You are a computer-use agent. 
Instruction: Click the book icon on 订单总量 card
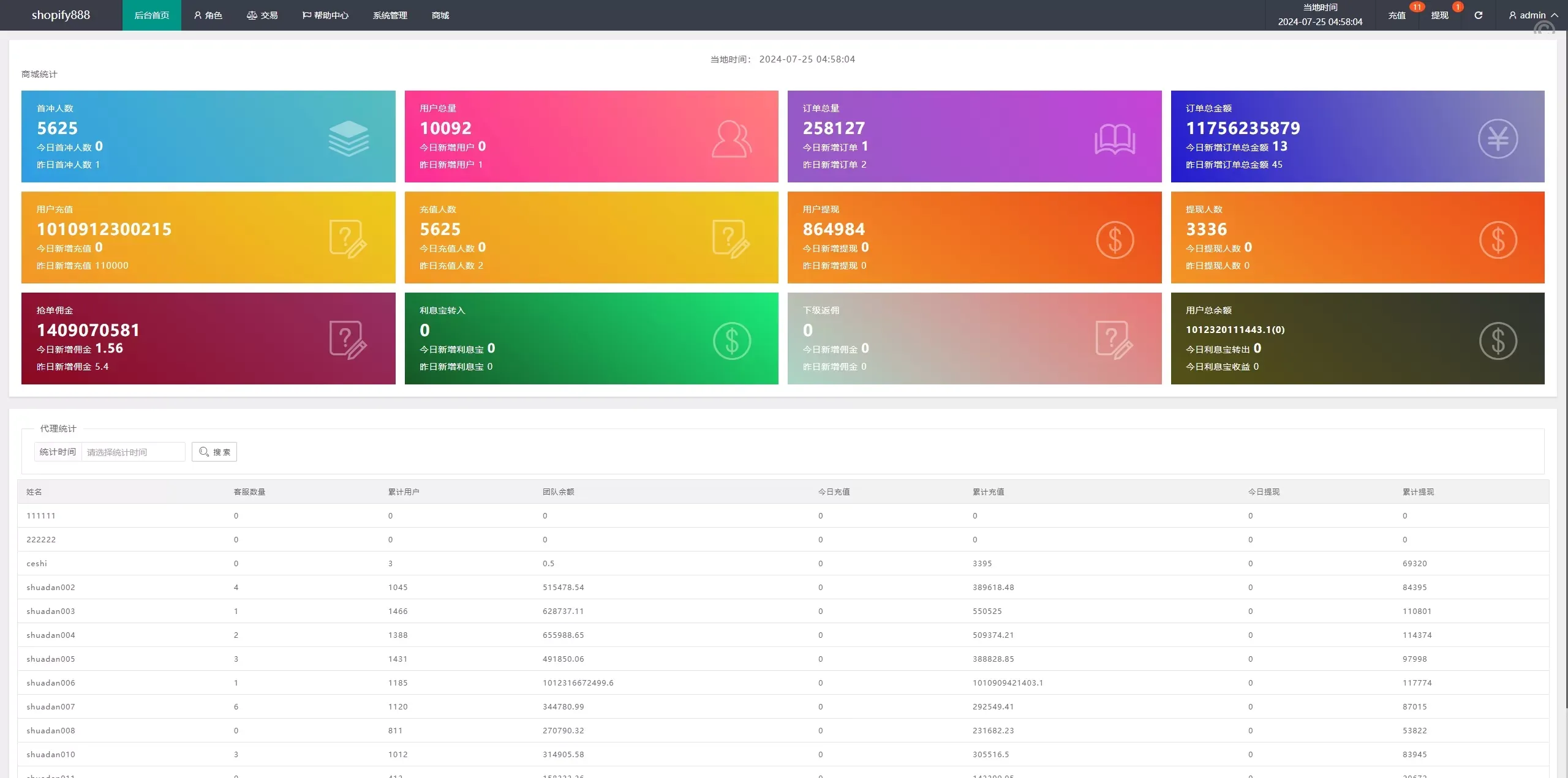pyautogui.click(x=1114, y=139)
